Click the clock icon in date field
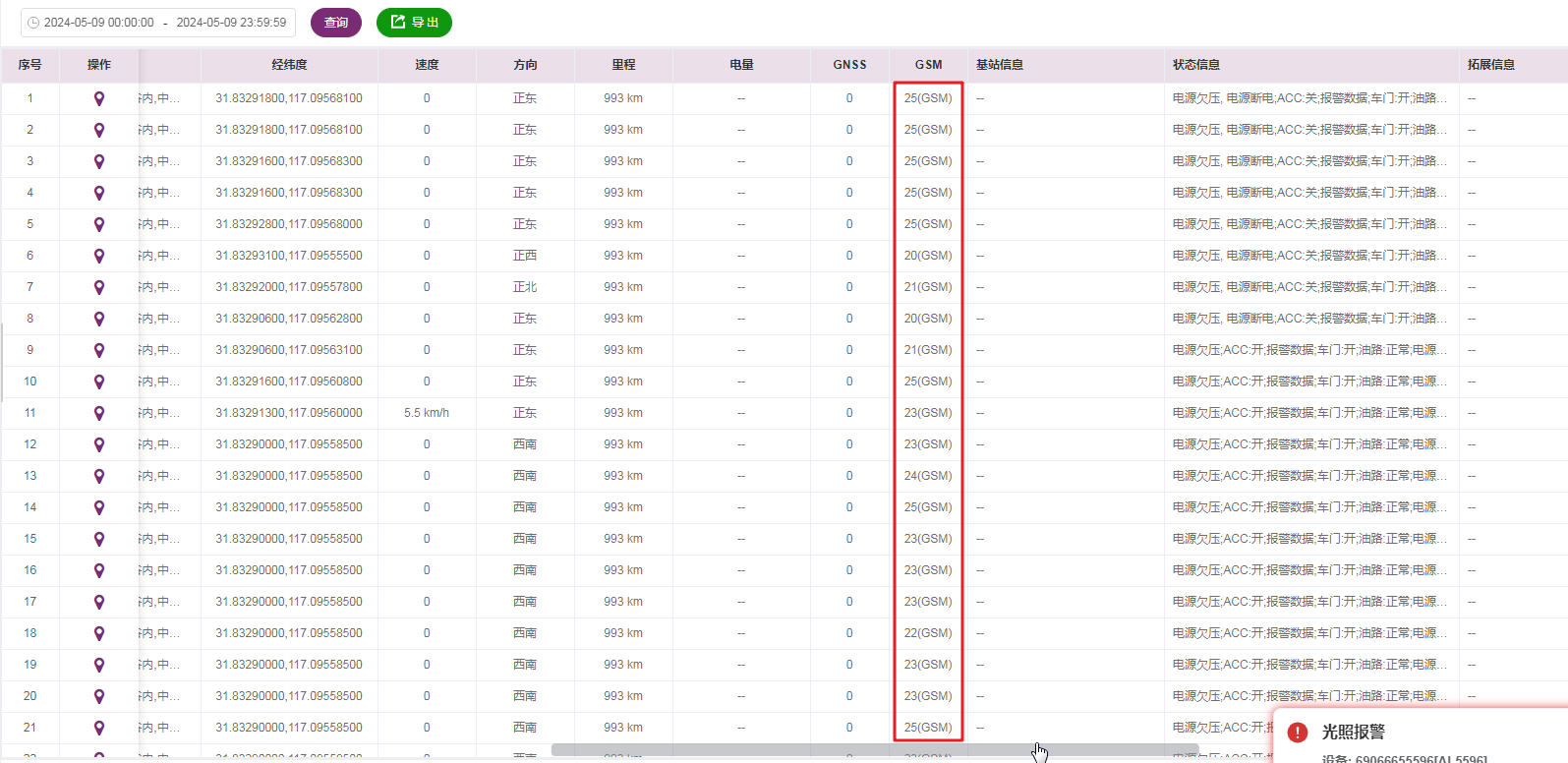 click(x=33, y=23)
